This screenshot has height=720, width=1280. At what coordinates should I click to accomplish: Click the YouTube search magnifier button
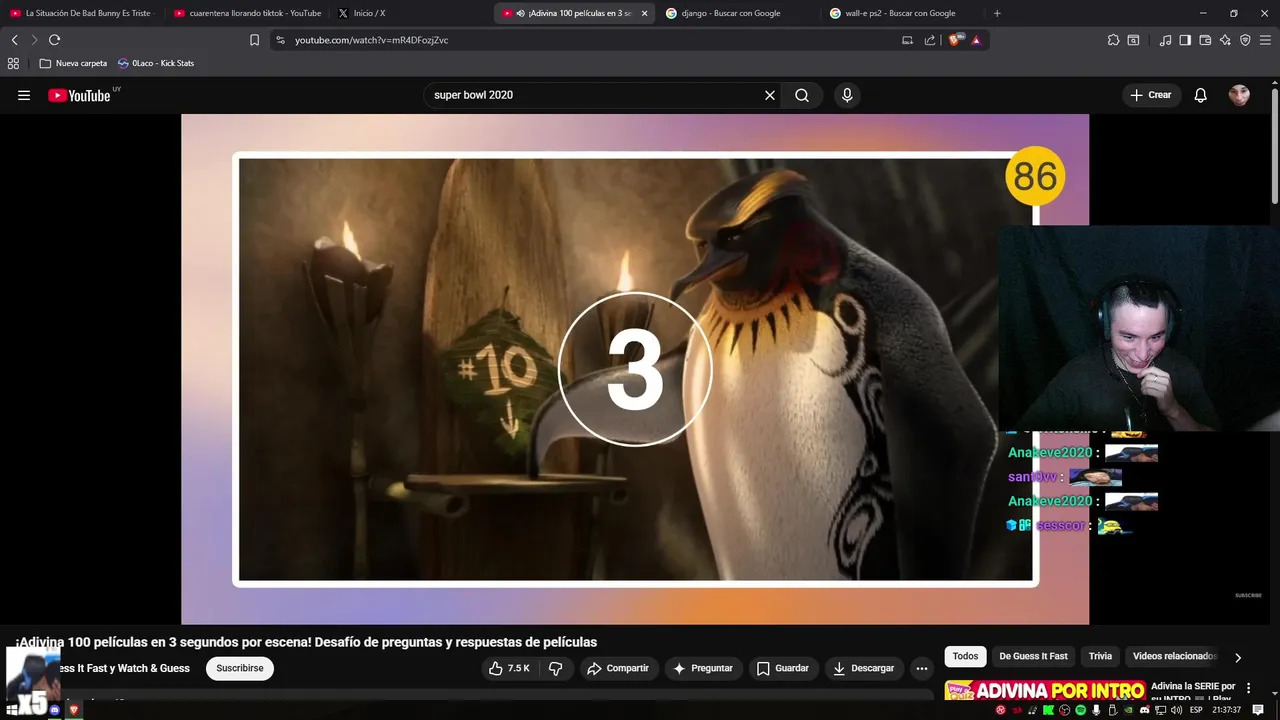(x=802, y=95)
